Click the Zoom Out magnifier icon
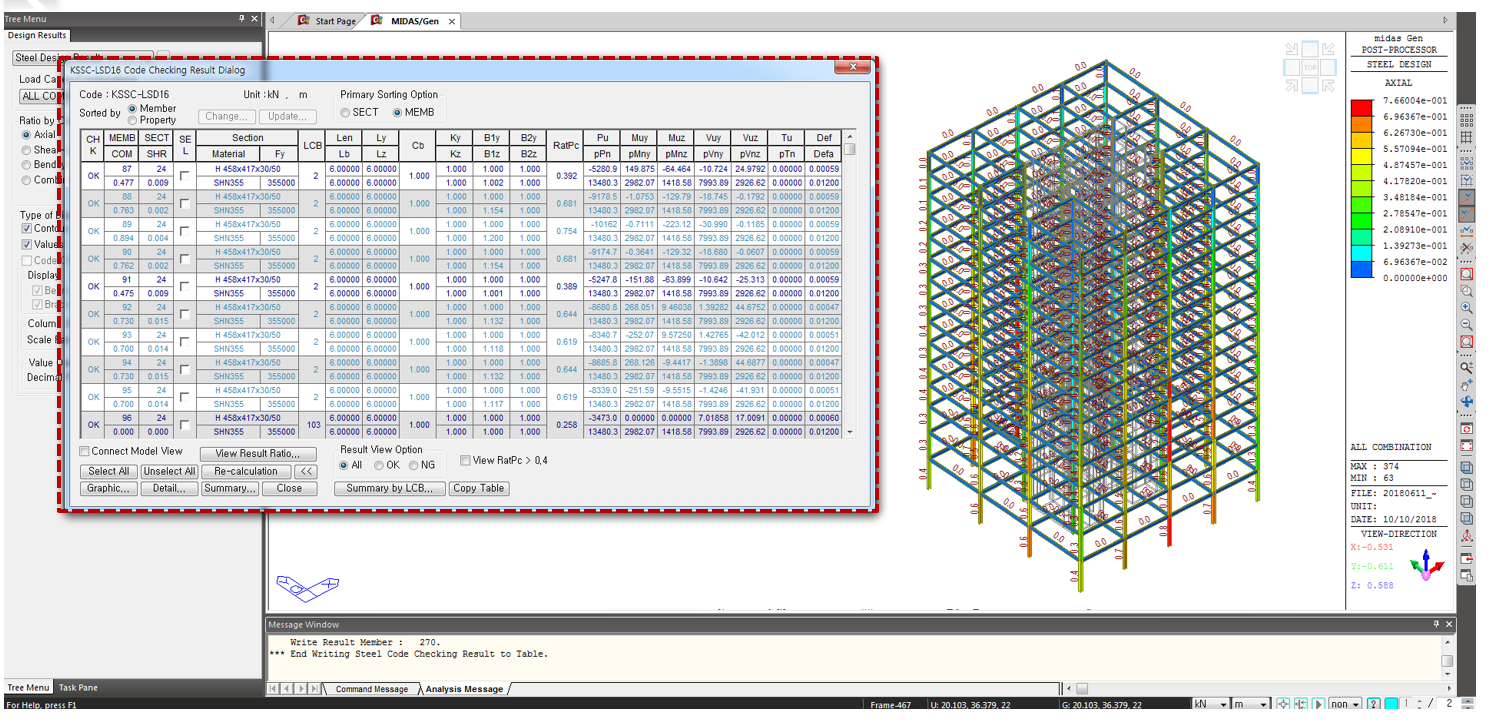This screenshot has height=723, width=1497. (1466, 324)
